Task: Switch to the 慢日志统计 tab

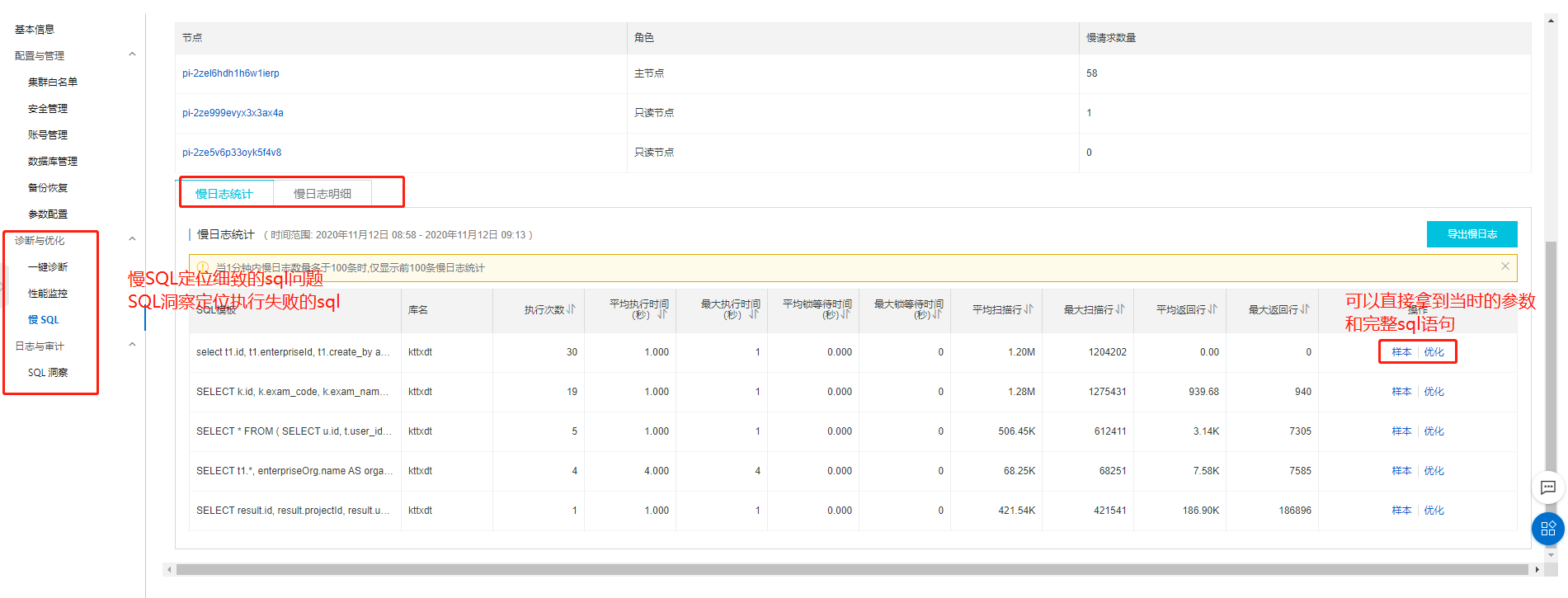Action: [224, 194]
